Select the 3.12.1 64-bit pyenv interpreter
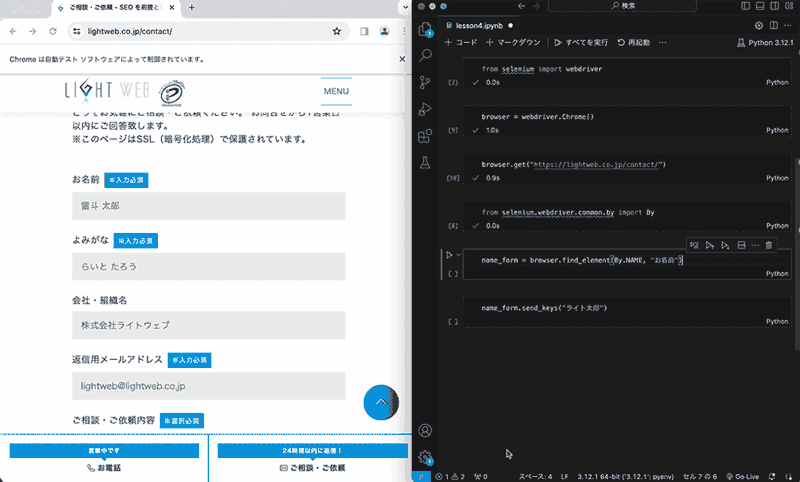 pyautogui.click(x=626, y=476)
